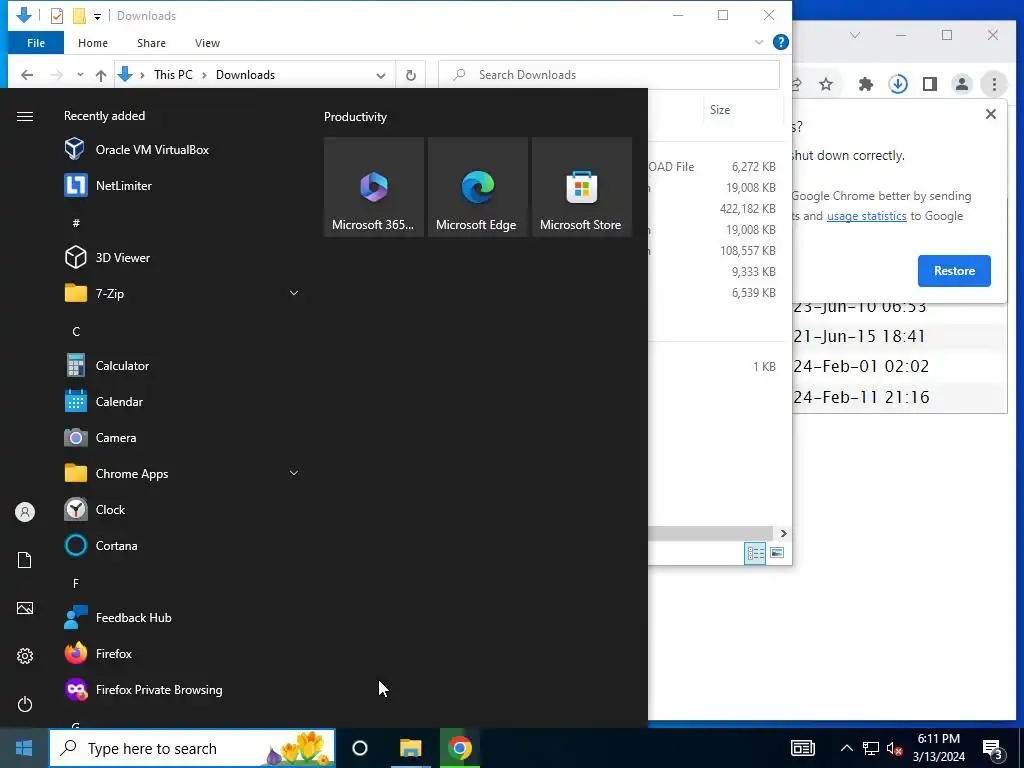Open Documents from Start sidebar
The width and height of the screenshot is (1024, 768).
[25, 560]
